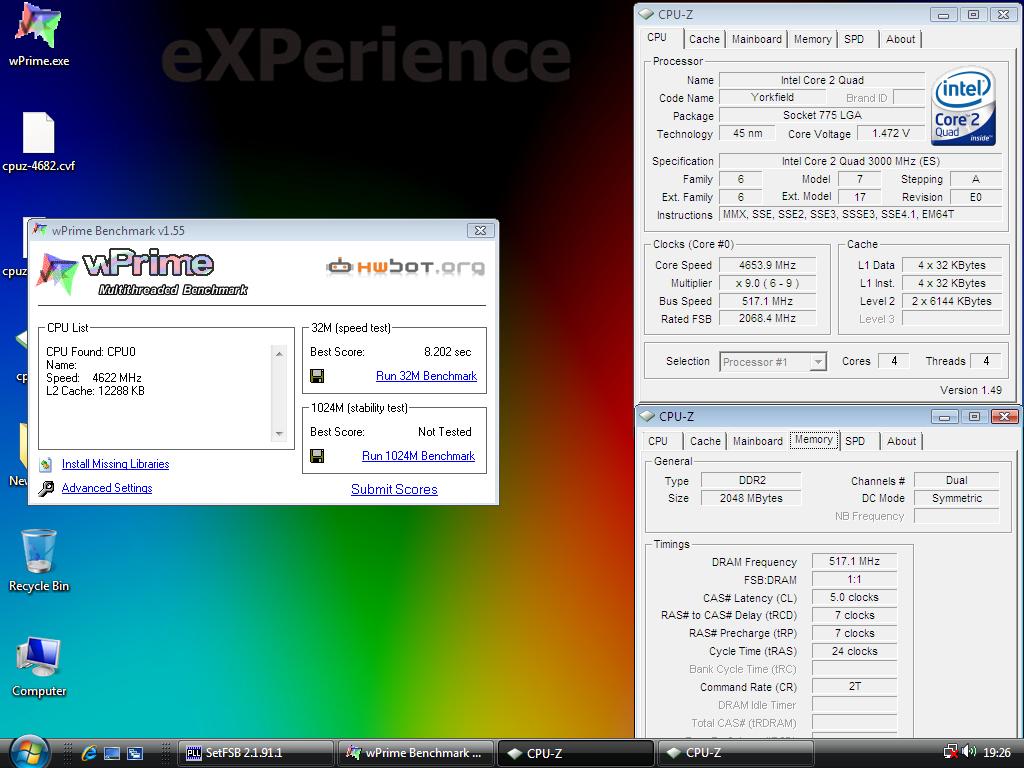This screenshot has height=768, width=1024.
Task: Click the Rated FSB value 2068.4 MHz
Action: click(767, 319)
